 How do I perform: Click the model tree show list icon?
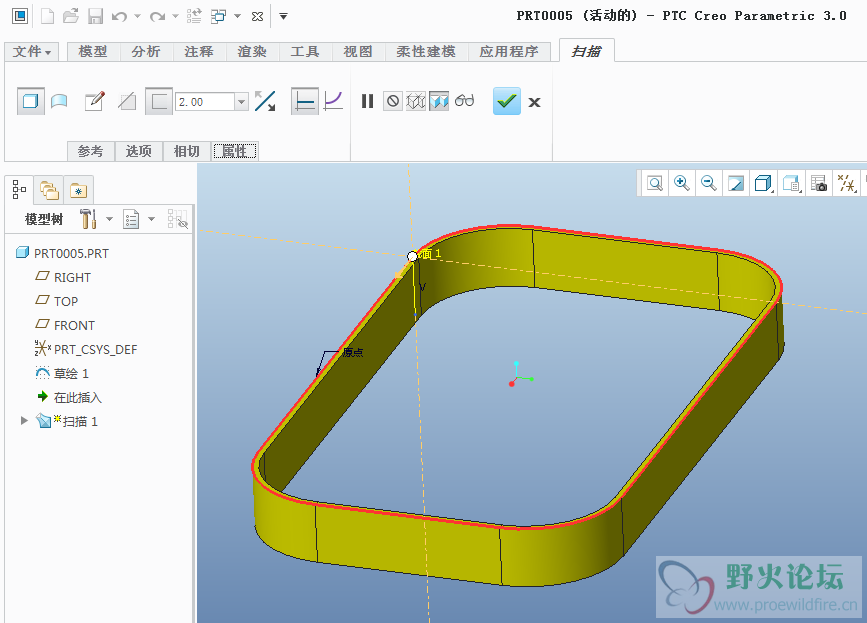[x=131, y=219]
